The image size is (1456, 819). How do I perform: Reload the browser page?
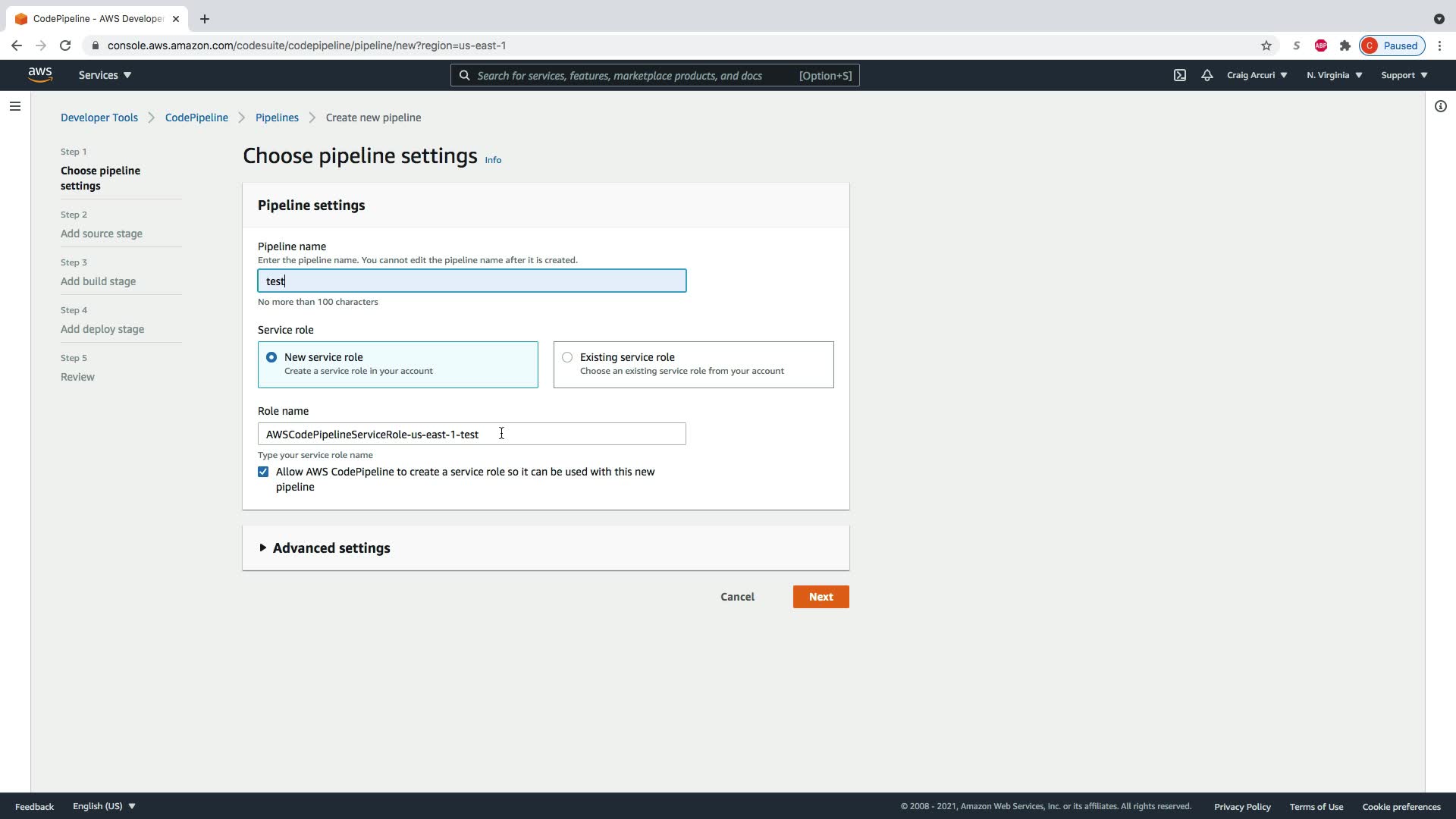point(65,45)
